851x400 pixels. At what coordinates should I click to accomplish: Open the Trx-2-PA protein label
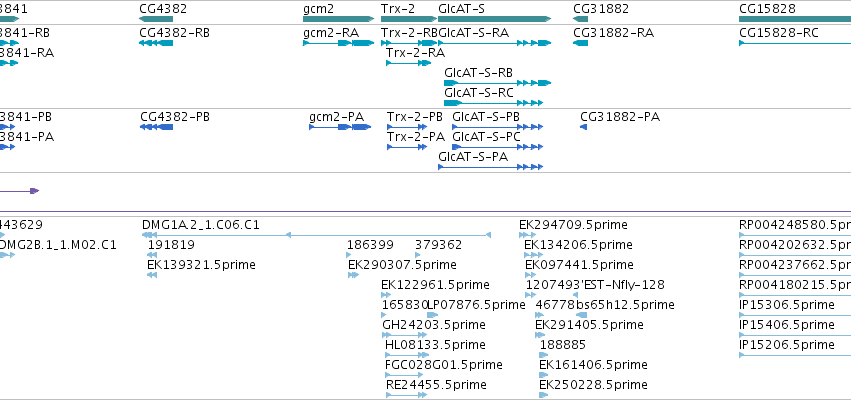[416, 137]
